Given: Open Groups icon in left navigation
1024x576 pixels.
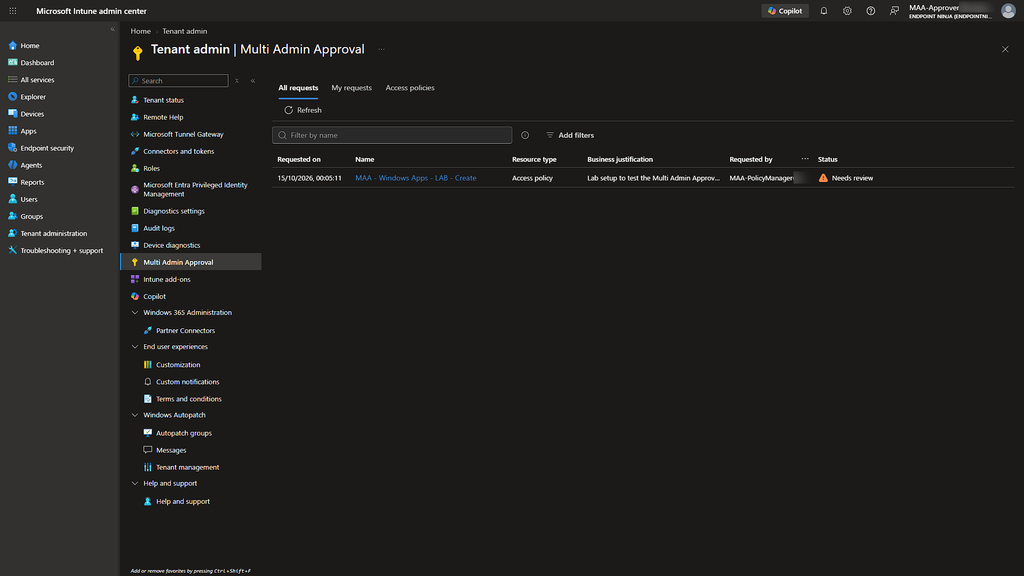Looking at the screenshot, I should pos(12,216).
